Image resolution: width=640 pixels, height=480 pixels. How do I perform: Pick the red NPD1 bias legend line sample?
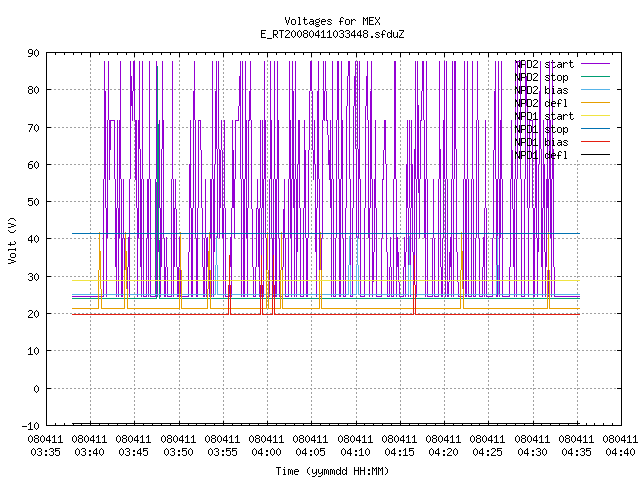(595, 142)
